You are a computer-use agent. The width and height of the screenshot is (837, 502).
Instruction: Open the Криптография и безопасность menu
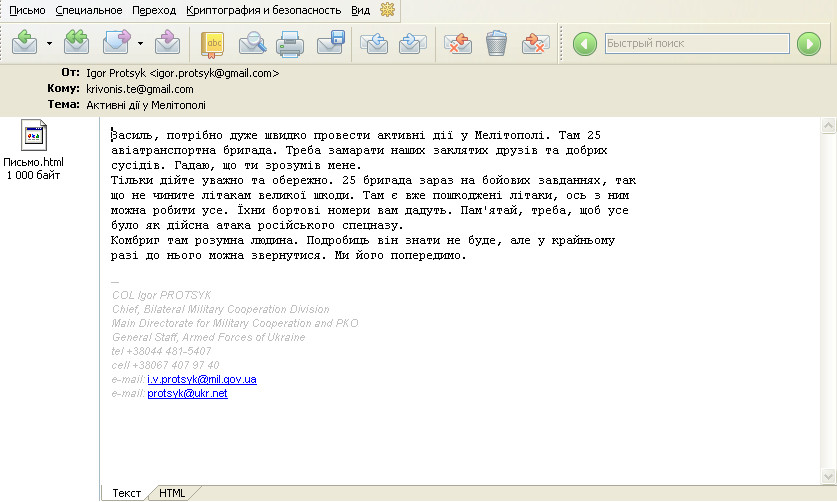263,10
